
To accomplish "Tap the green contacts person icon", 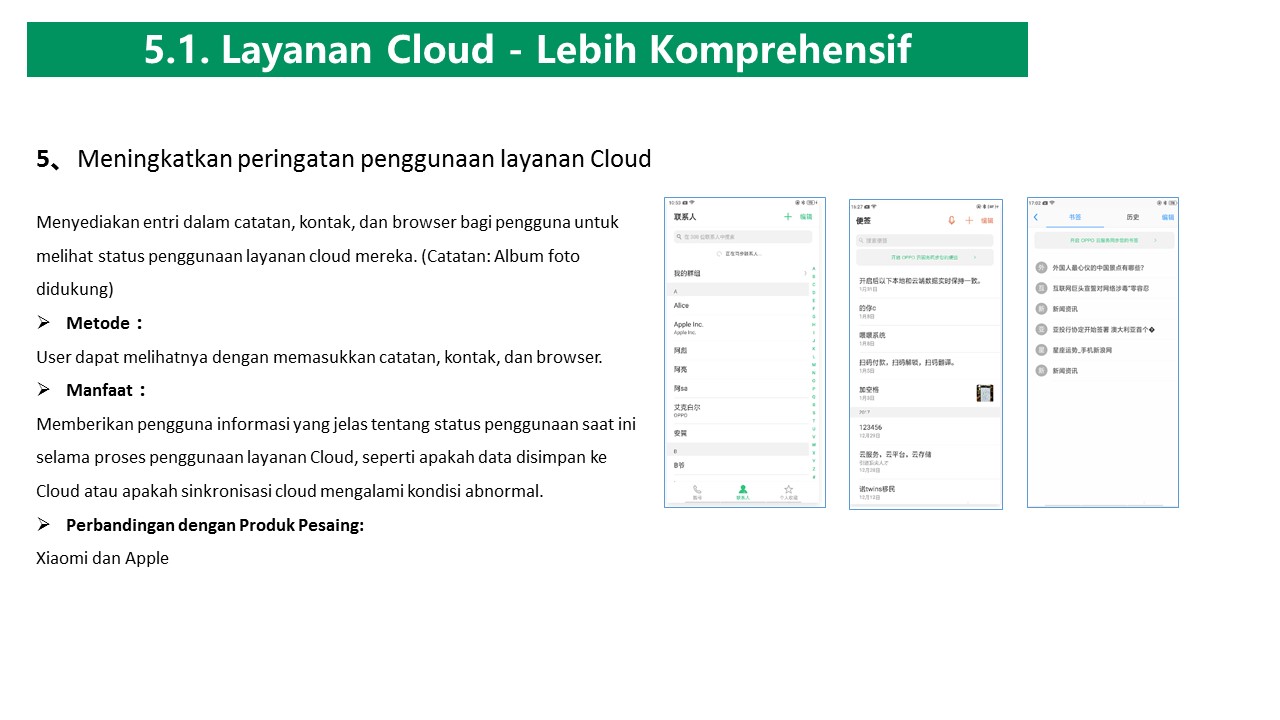I will tap(742, 490).
